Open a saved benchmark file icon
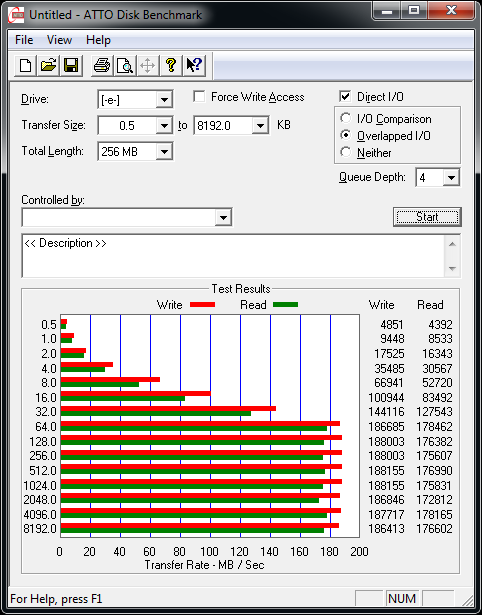 click(48, 65)
